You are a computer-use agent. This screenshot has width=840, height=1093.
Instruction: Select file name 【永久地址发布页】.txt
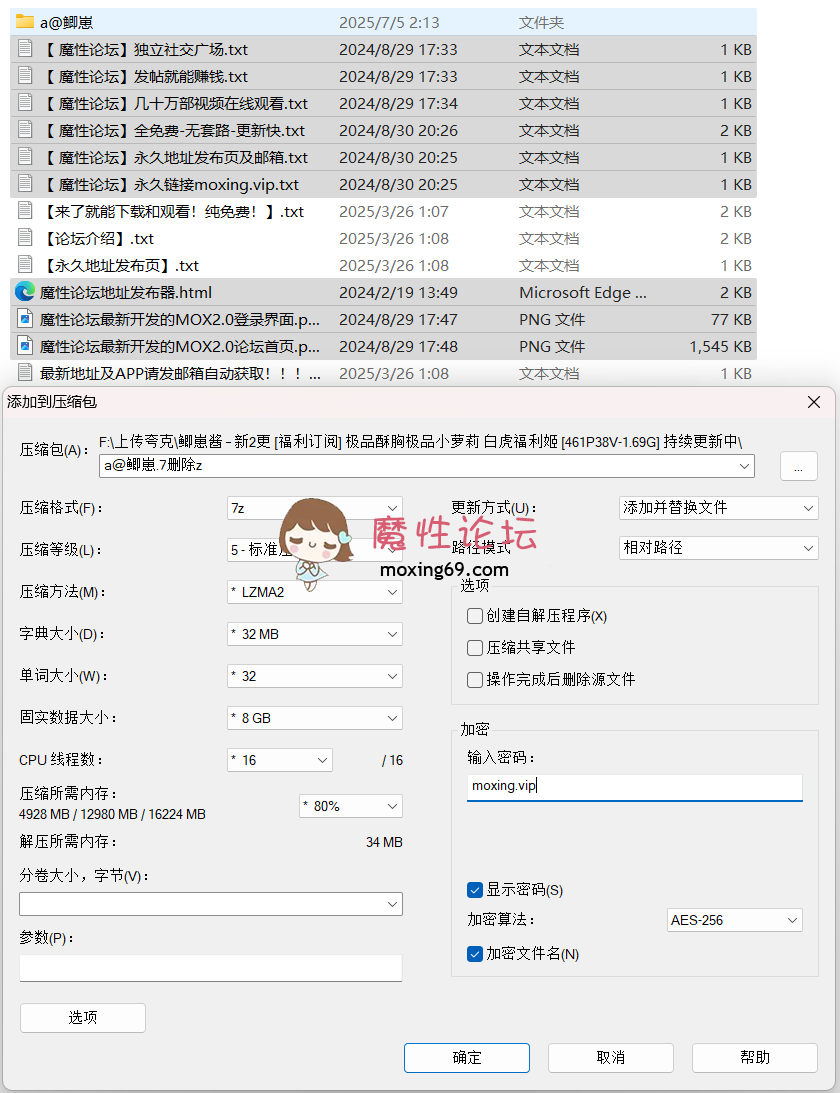[x=119, y=266]
